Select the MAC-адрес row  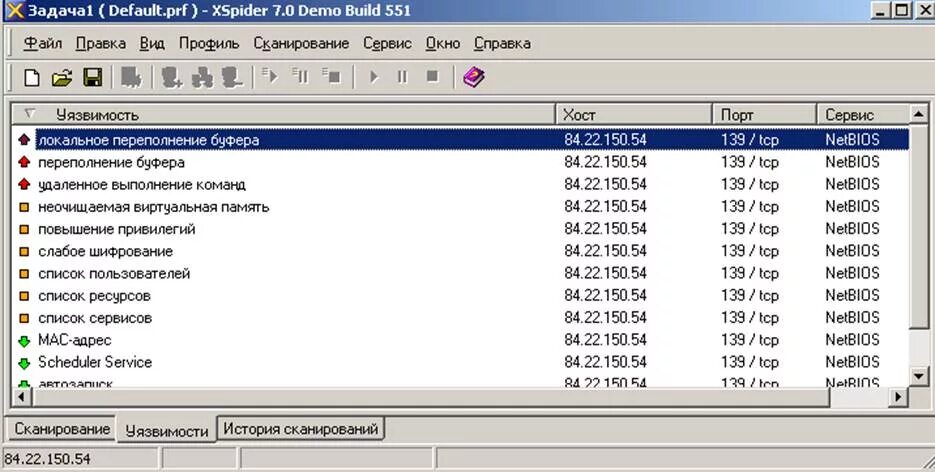[461, 340]
